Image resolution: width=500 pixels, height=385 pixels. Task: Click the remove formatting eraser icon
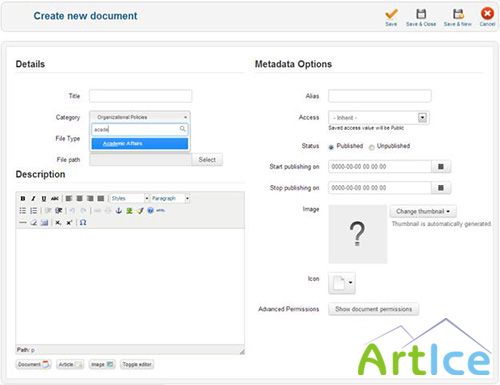pyautogui.click(x=33, y=223)
